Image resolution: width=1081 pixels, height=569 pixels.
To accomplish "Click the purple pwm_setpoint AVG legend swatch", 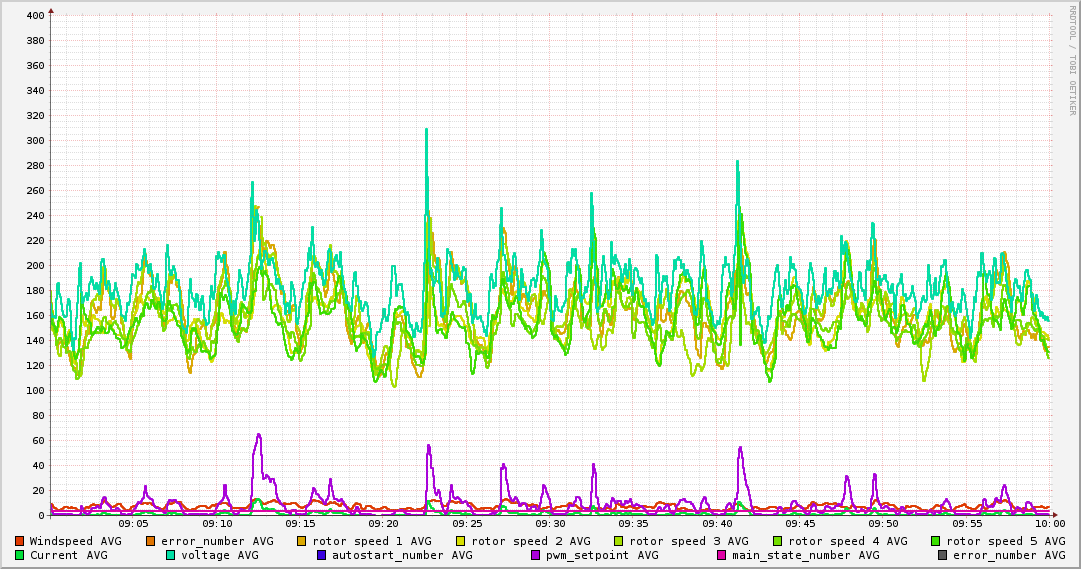I will (536, 555).
